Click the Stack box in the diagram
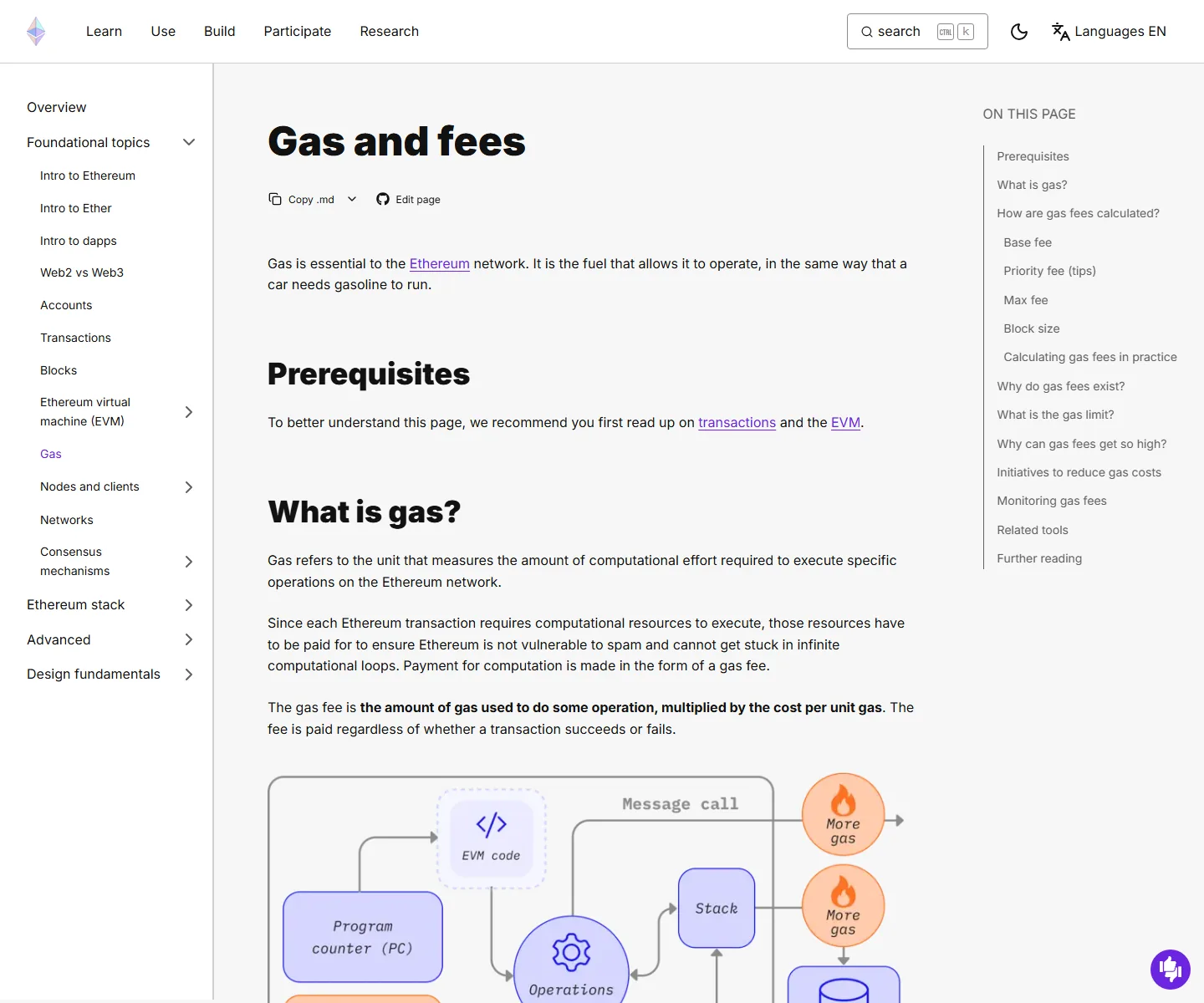 [x=717, y=908]
